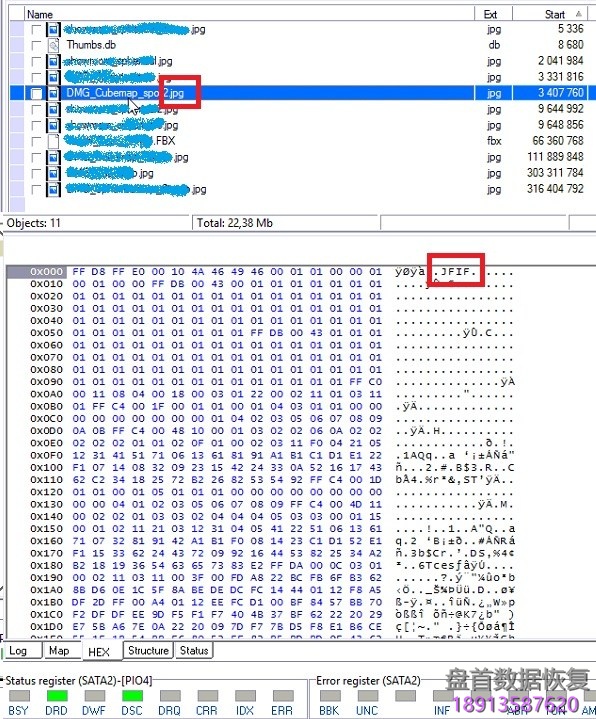Click first hex byte FF at offset 0x000
596x719 pixels.
point(78,272)
